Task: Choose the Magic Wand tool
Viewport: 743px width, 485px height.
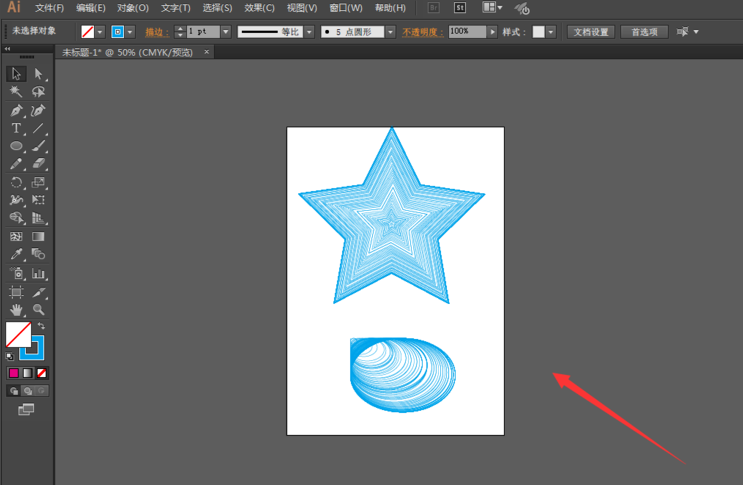Action: click(17, 92)
